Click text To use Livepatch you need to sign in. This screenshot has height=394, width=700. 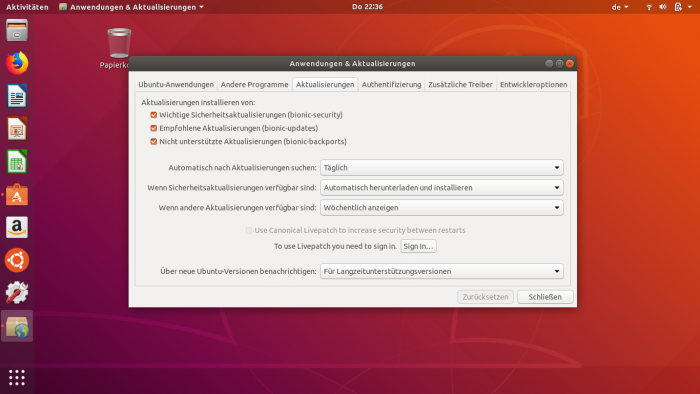pos(335,246)
